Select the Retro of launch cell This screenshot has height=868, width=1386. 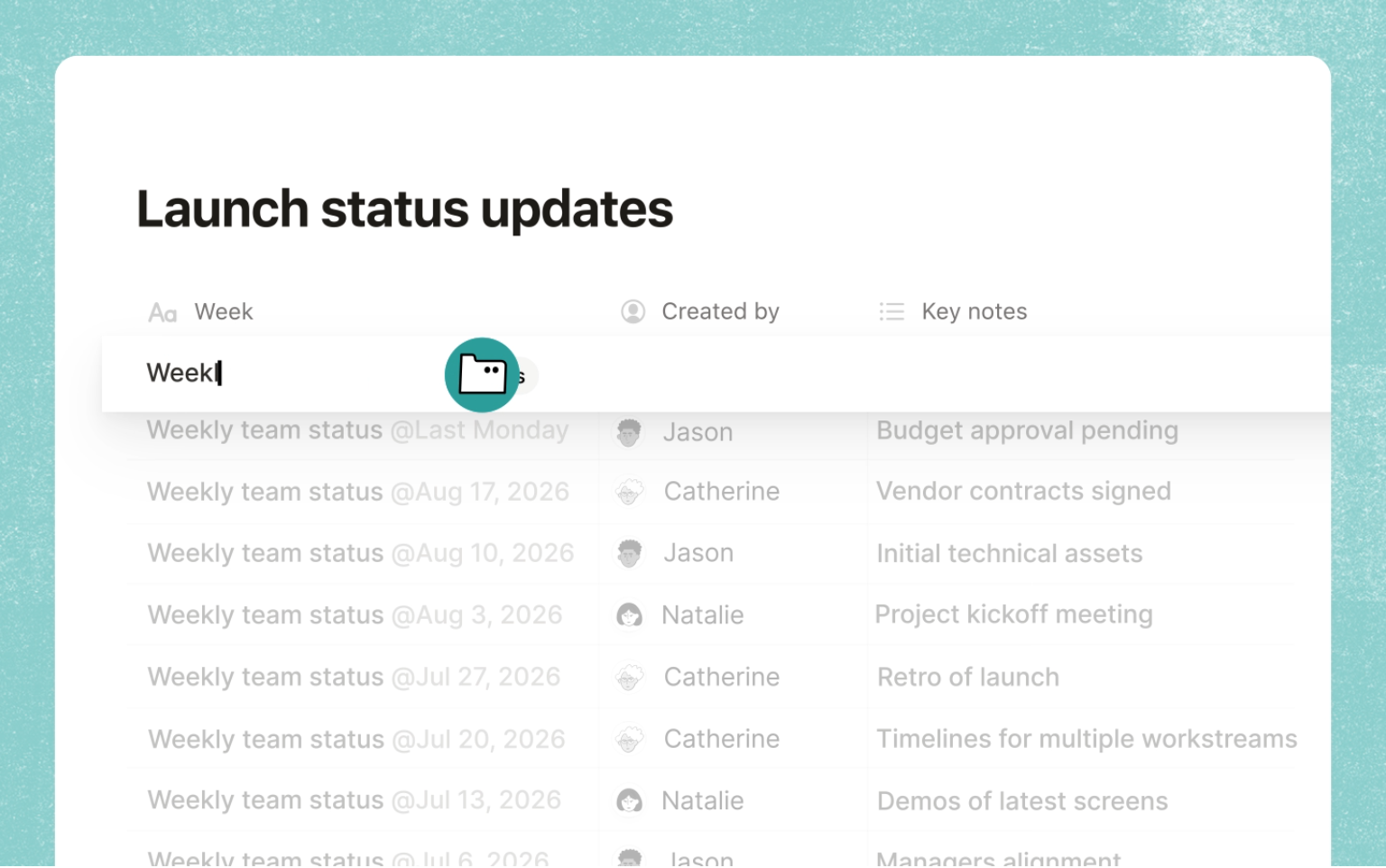click(968, 678)
